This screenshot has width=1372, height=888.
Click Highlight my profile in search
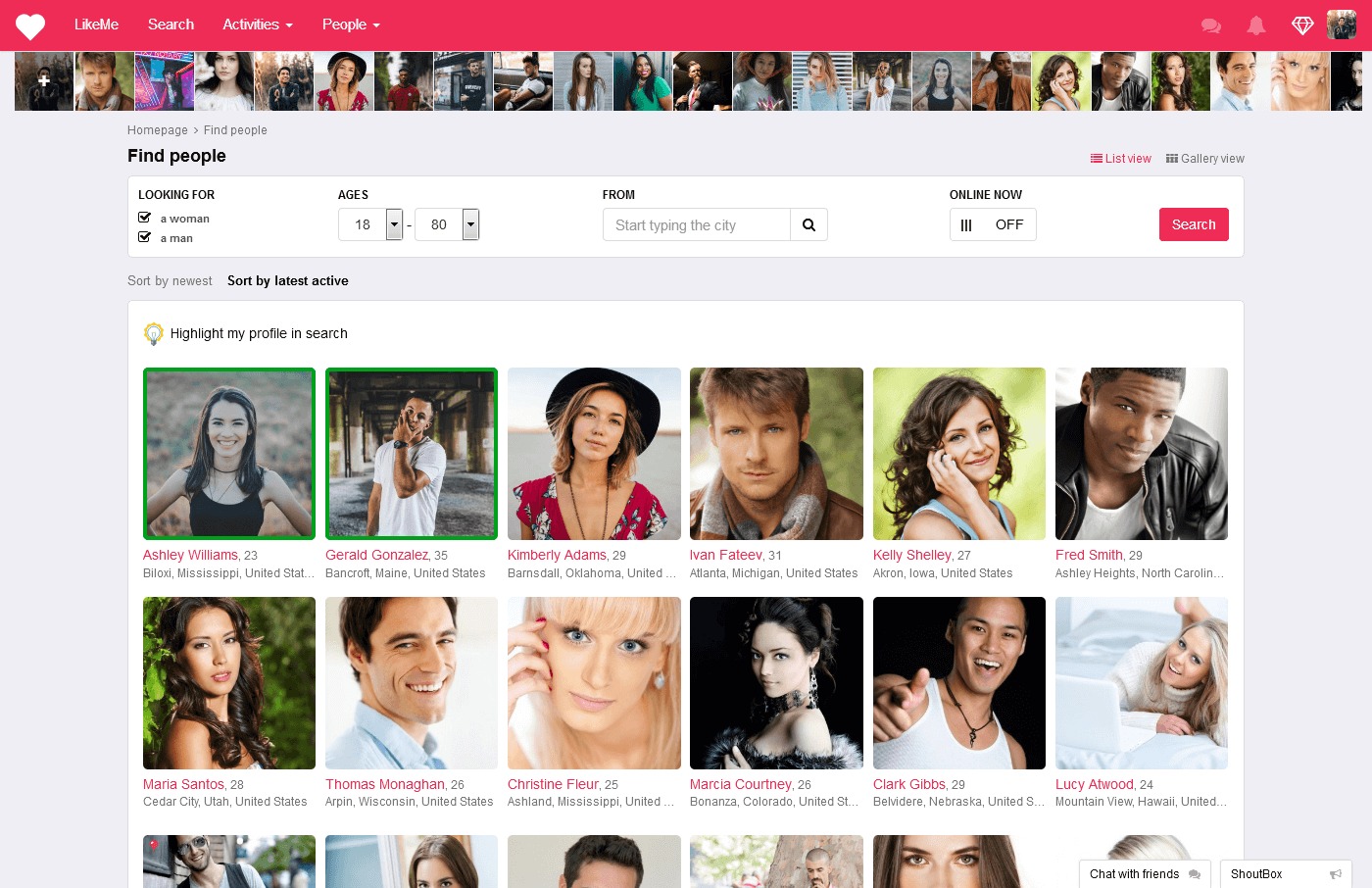pyautogui.click(x=259, y=333)
